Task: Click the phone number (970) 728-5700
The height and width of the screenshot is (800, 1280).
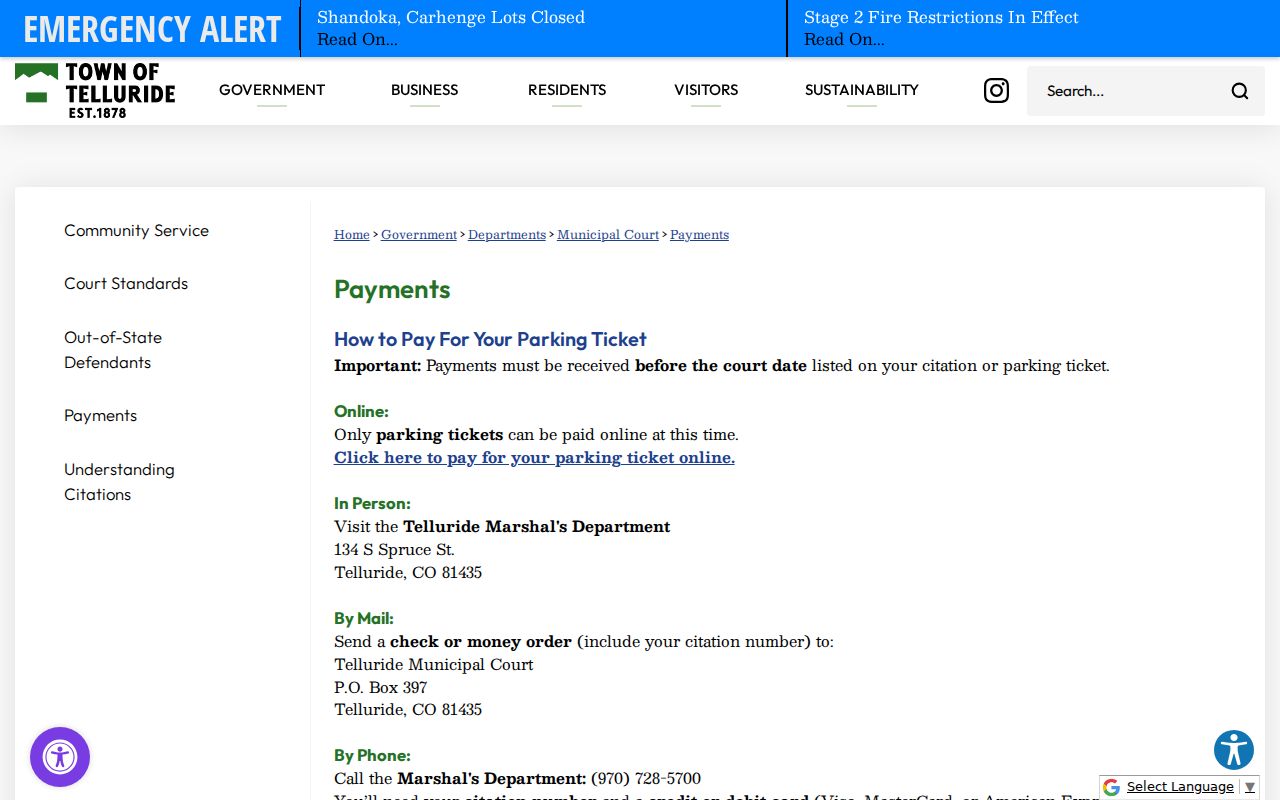Action: click(x=646, y=779)
